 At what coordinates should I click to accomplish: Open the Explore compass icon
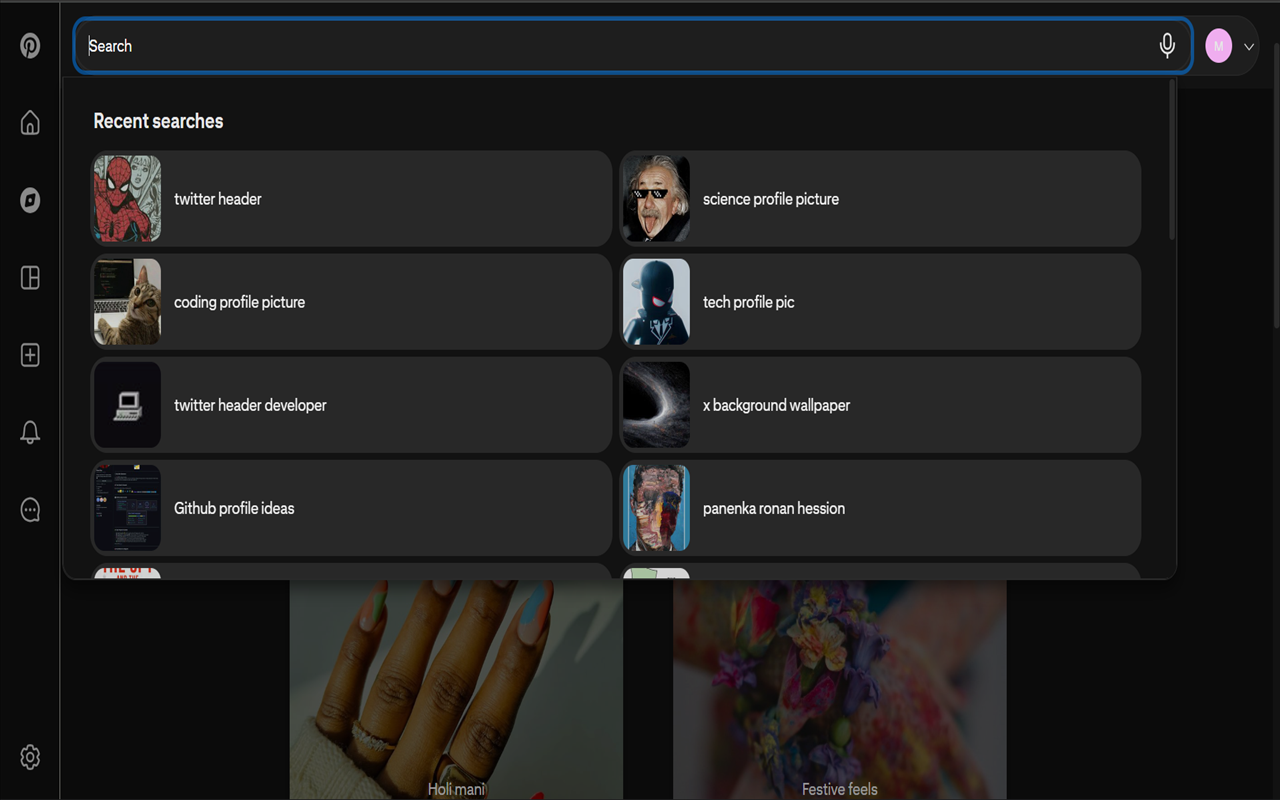tap(30, 200)
